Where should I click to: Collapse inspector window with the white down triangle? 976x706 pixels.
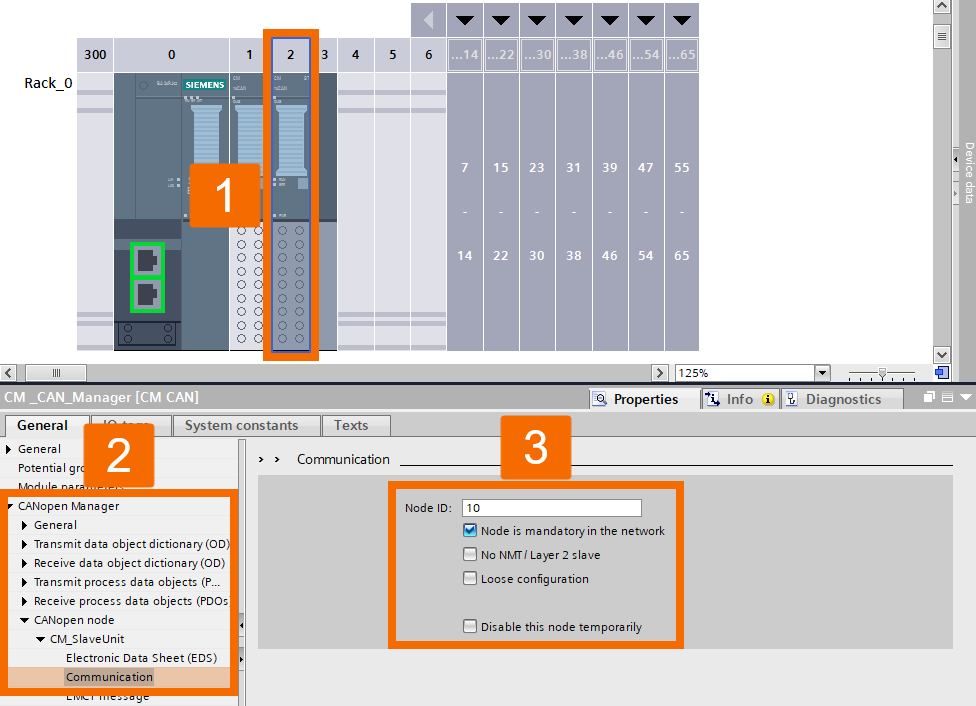(965, 397)
